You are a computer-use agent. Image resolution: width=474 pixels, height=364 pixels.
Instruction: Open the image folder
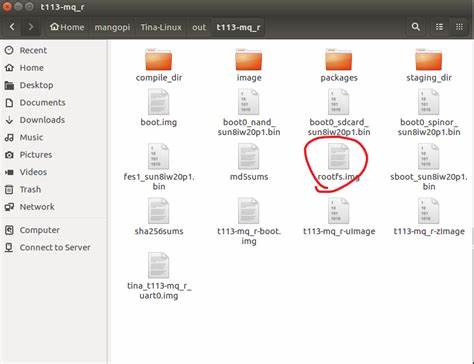(x=249, y=60)
